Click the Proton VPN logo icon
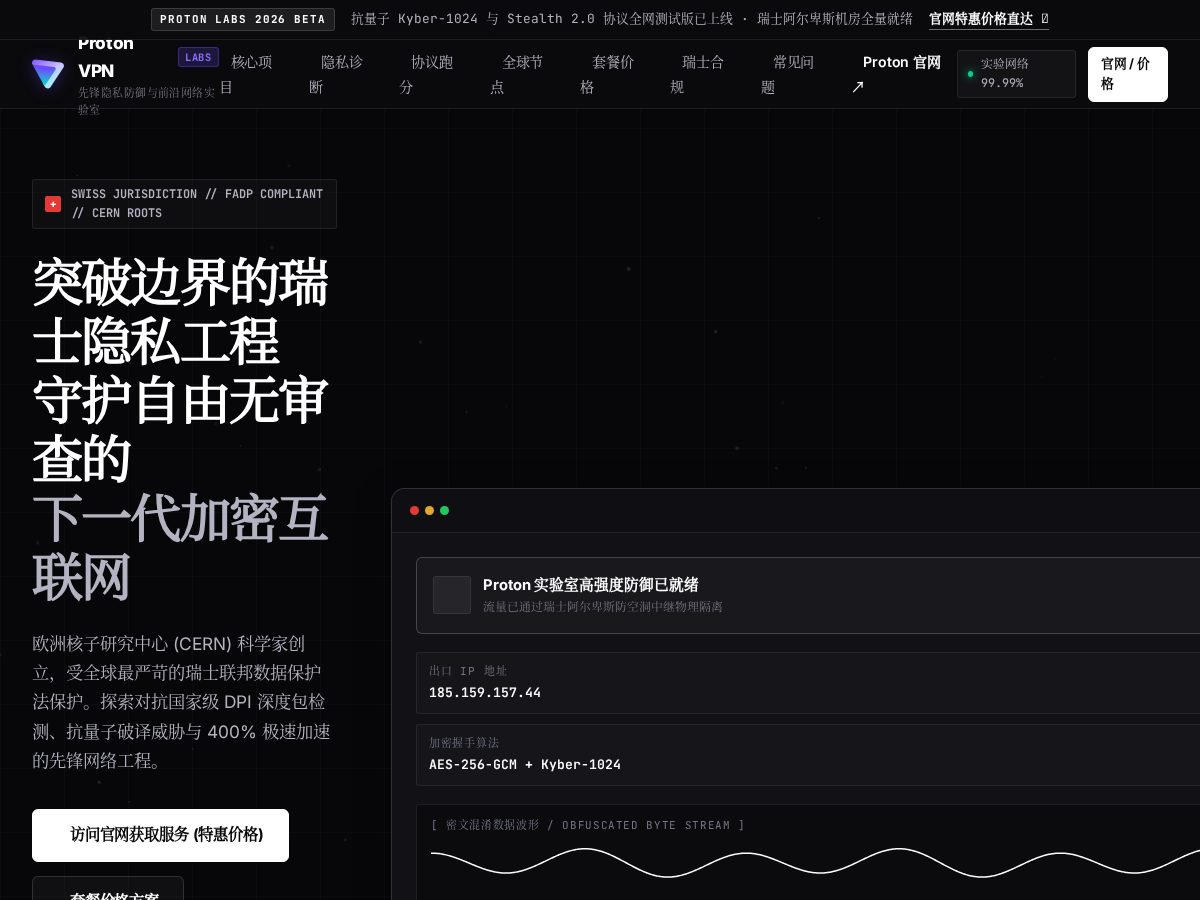The image size is (1200, 900). 48,74
